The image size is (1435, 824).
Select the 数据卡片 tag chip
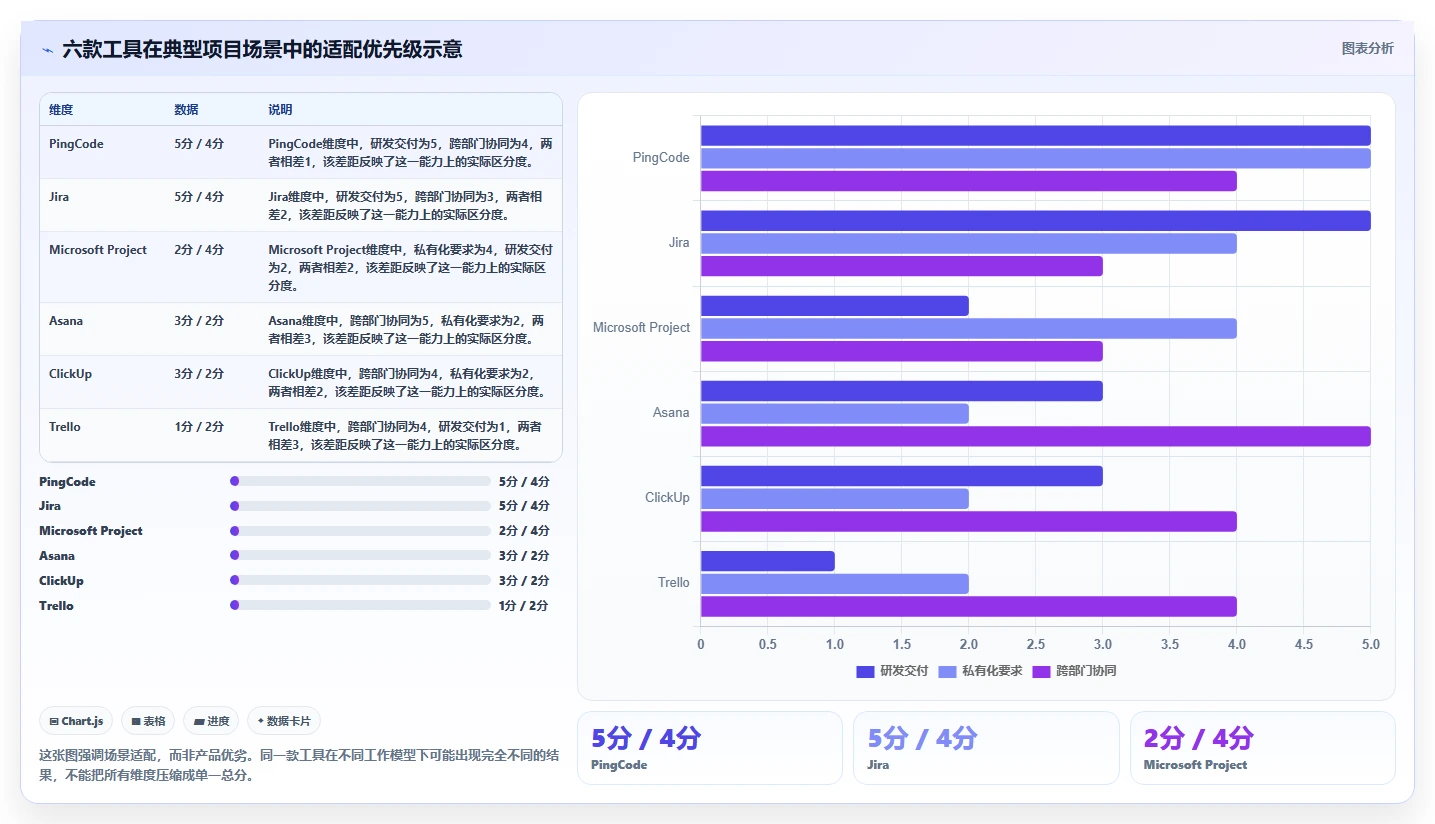click(x=284, y=721)
